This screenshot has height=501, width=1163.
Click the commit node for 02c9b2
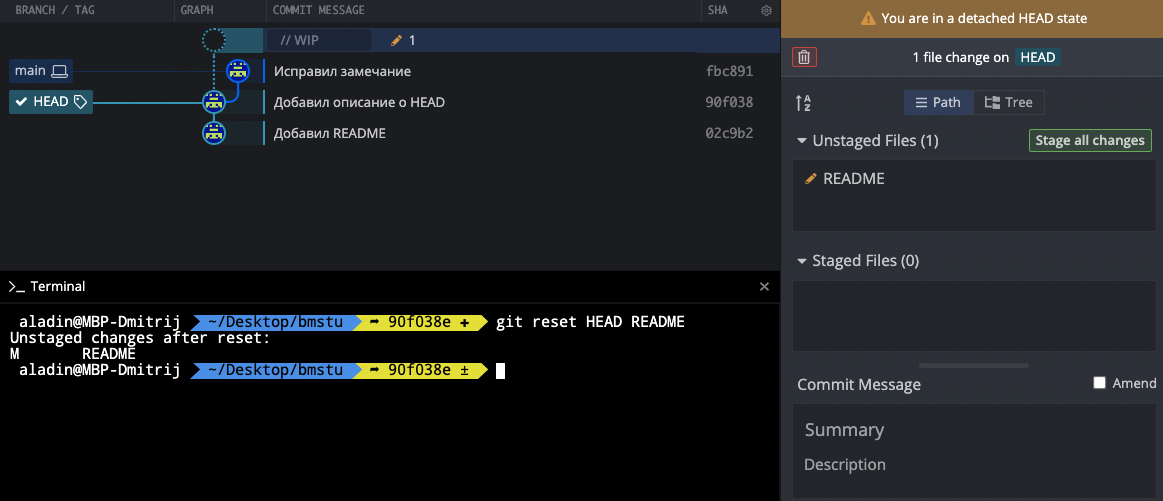(x=213, y=133)
